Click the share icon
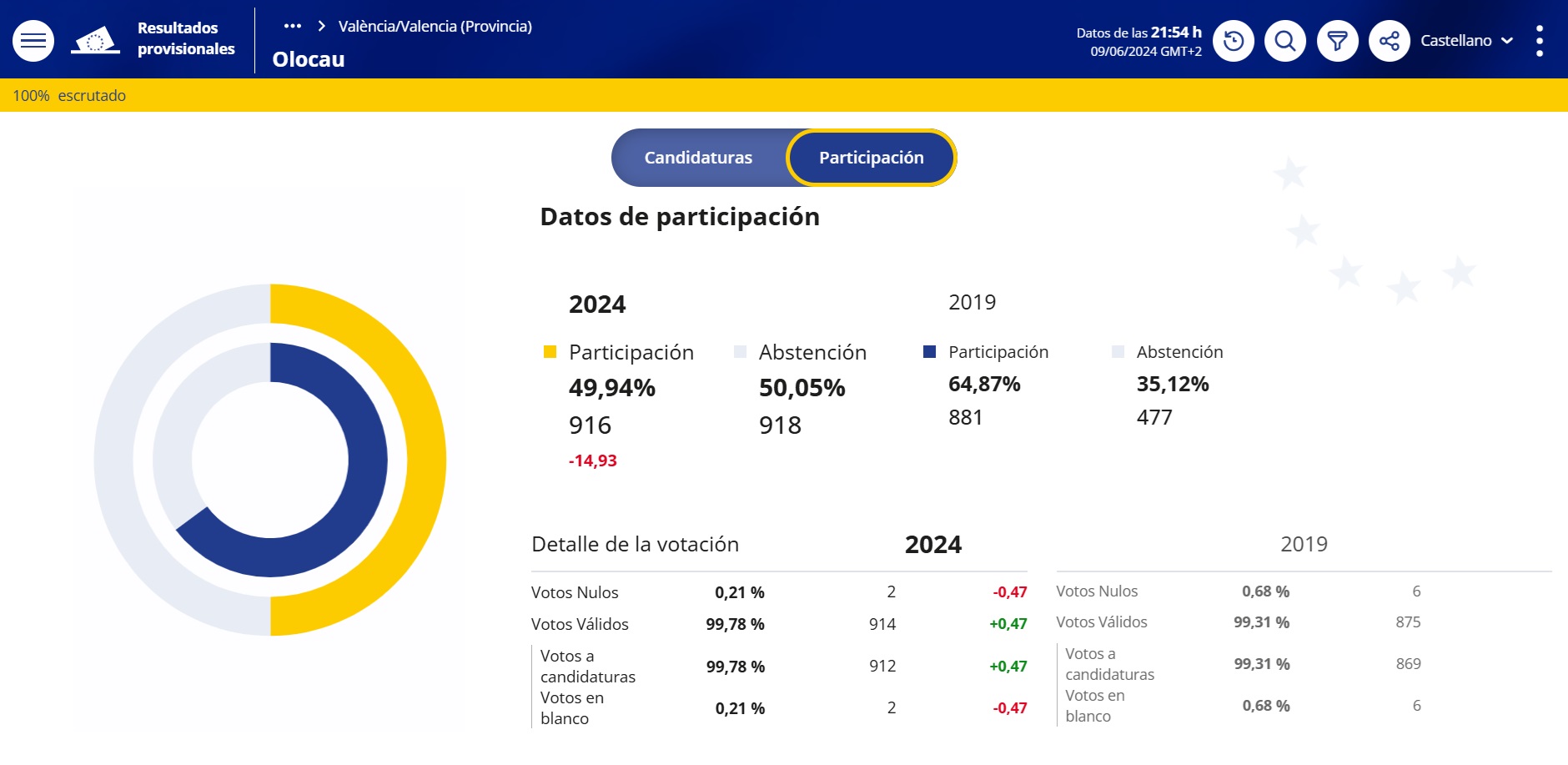1568x765 pixels. coord(1389,41)
